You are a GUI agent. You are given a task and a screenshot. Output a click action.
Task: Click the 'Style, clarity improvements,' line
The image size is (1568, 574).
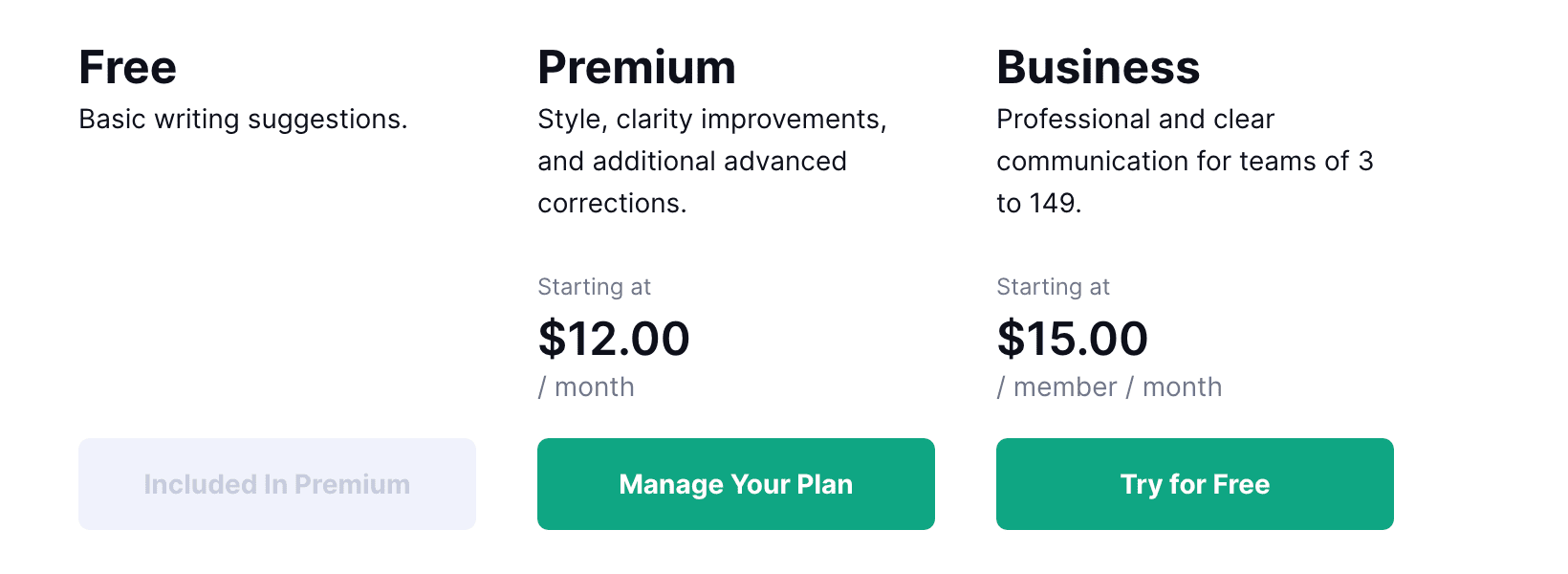pyautogui.click(x=712, y=120)
